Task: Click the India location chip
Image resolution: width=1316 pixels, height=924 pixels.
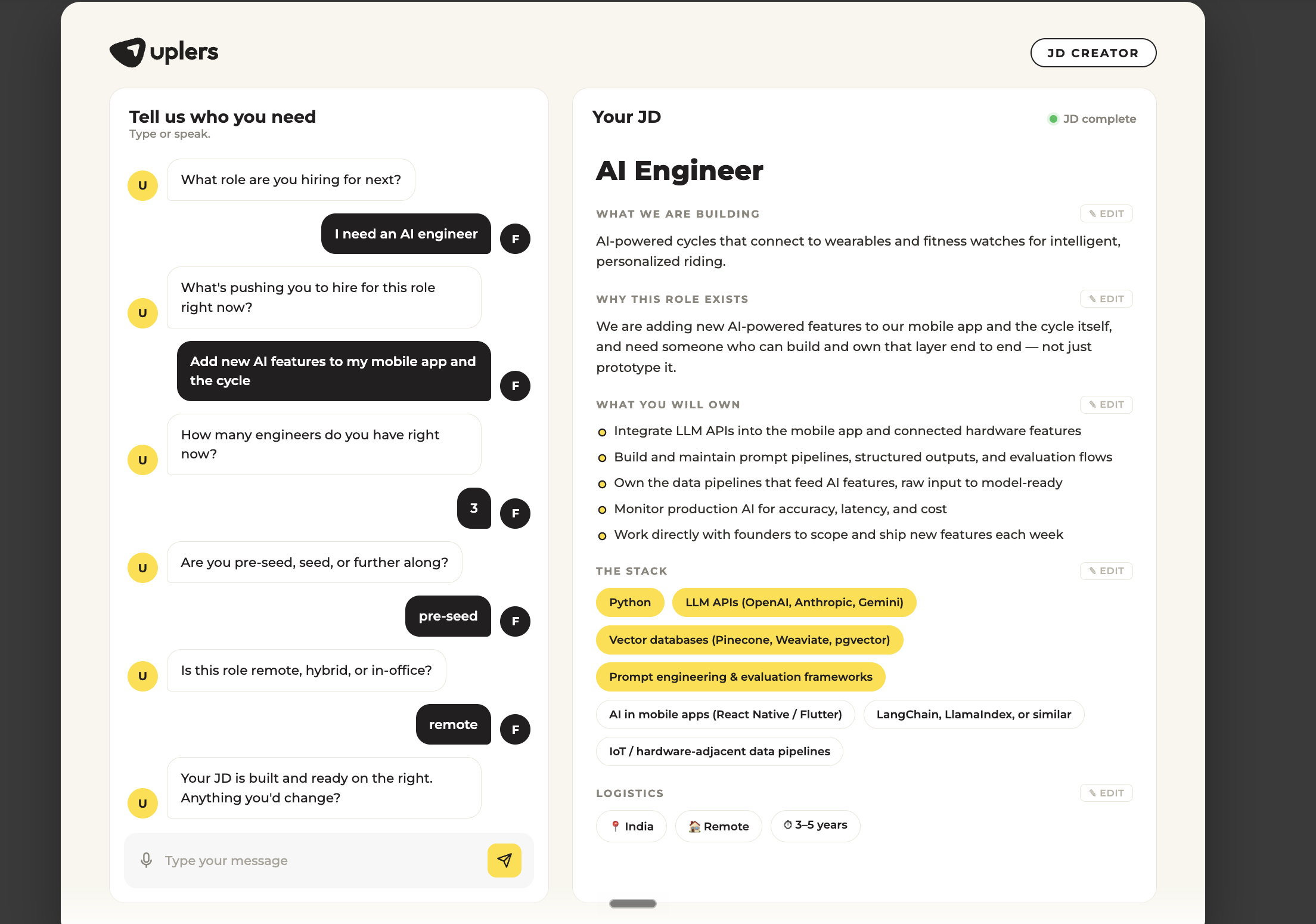Action: pos(631,826)
